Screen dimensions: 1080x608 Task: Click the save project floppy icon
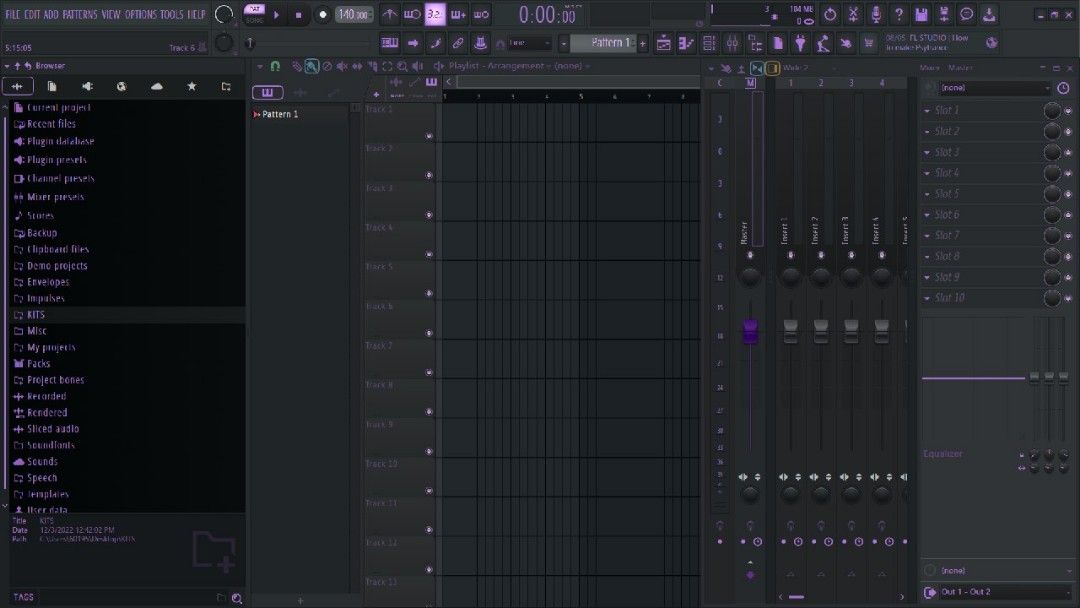921,14
